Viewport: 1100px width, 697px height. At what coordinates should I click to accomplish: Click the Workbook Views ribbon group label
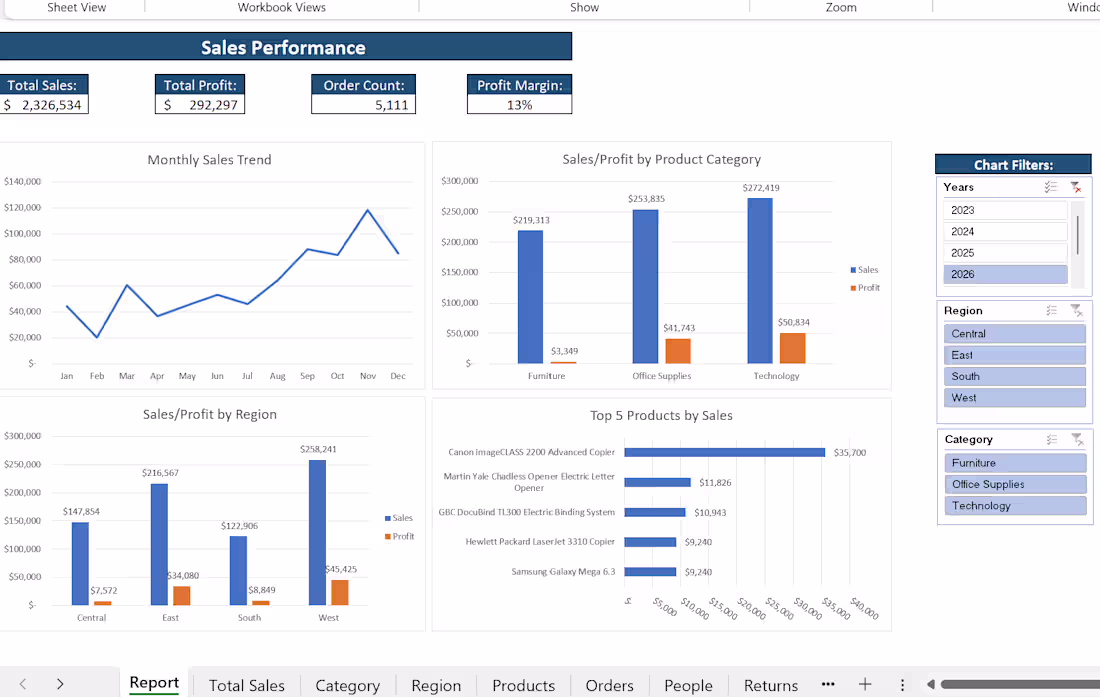click(281, 7)
